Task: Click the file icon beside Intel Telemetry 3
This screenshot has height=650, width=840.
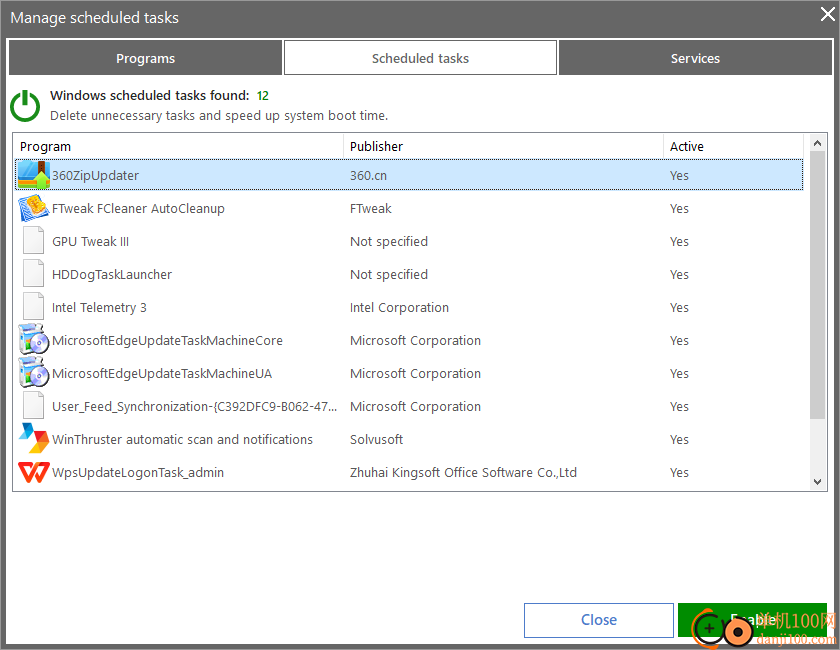Action: point(34,306)
